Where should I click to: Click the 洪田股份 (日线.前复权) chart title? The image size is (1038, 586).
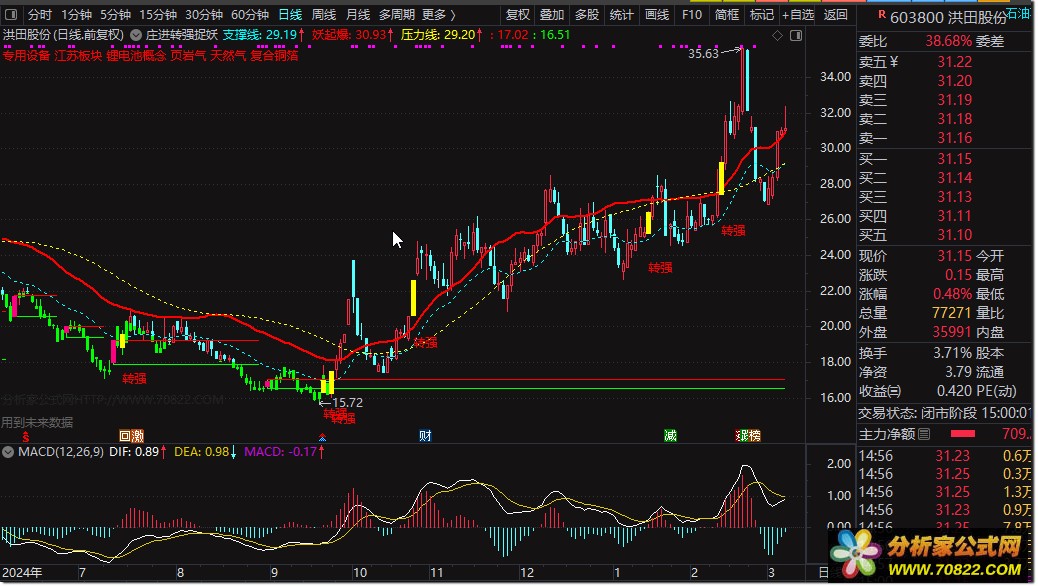point(63,35)
